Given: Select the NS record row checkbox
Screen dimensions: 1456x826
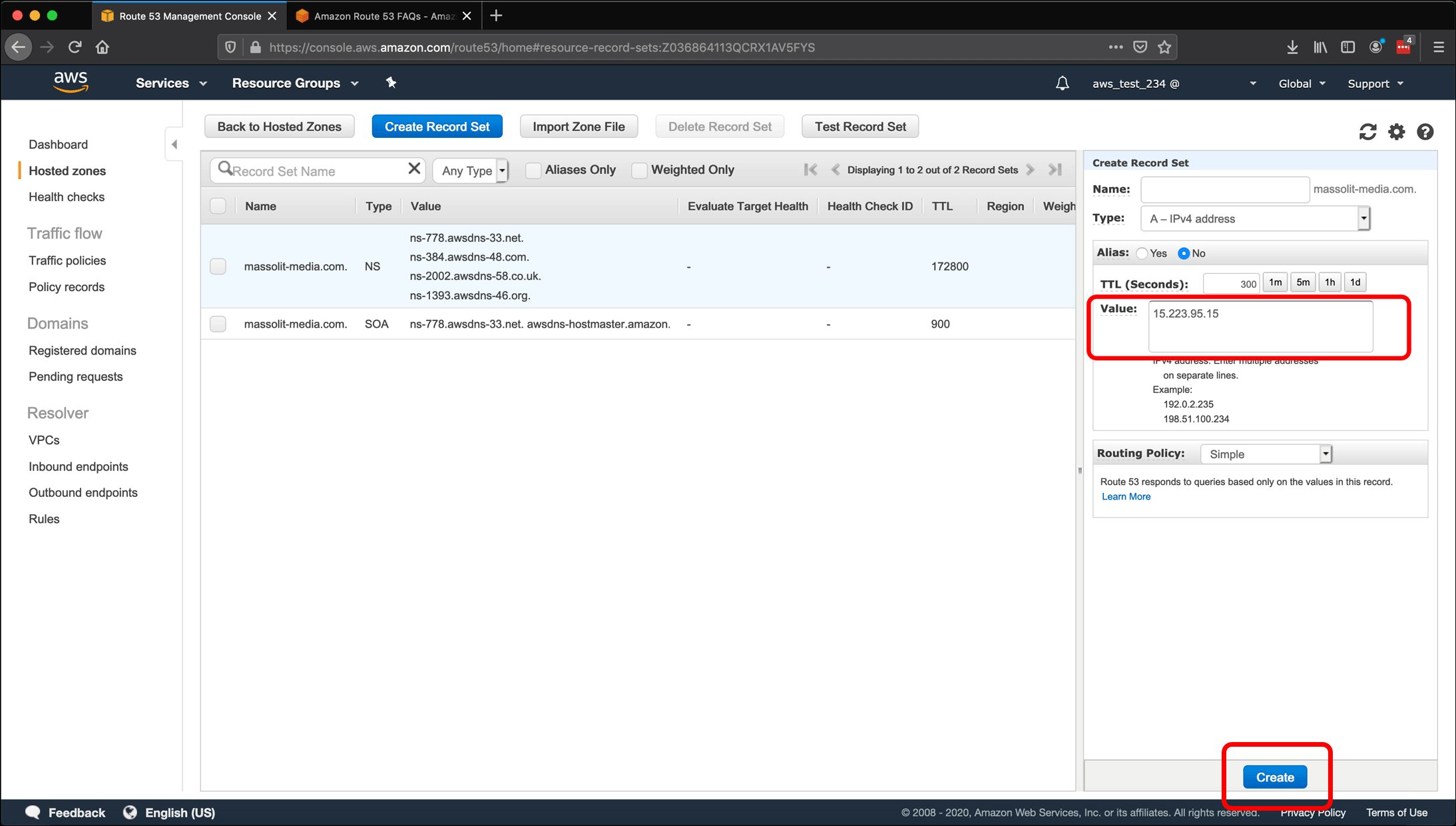Looking at the screenshot, I should [218, 266].
